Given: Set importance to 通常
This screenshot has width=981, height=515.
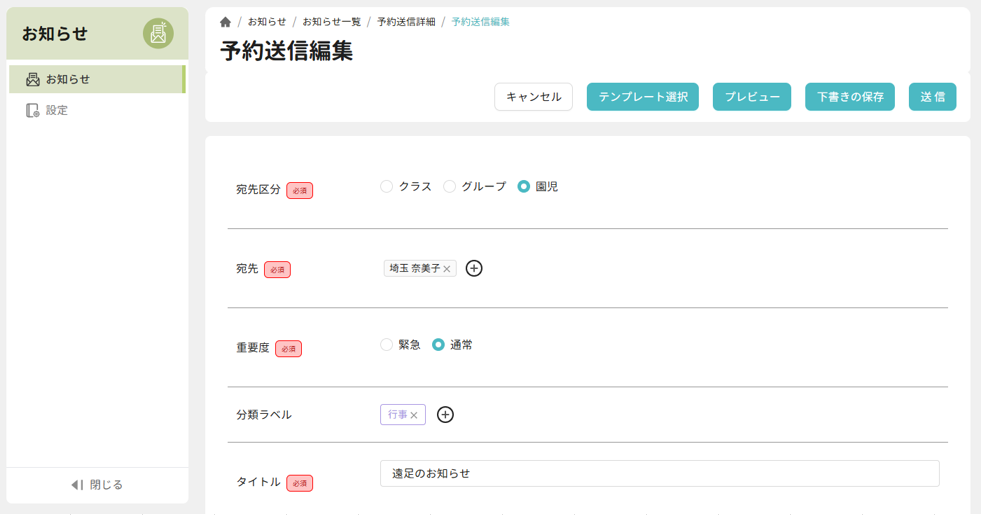Looking at the screenshot, I should point(438,344).
